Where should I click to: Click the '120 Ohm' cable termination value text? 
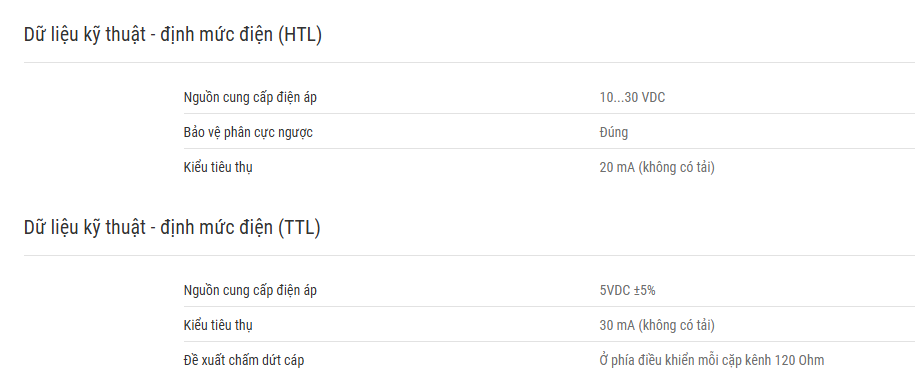click(x=800, y=360)
